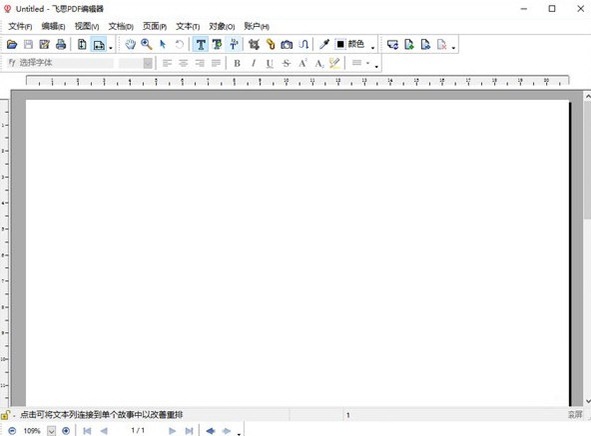This screenshot has height=436, width=591.
Task: Open the 对象(O) menu
Action: (x=222, y=26)
